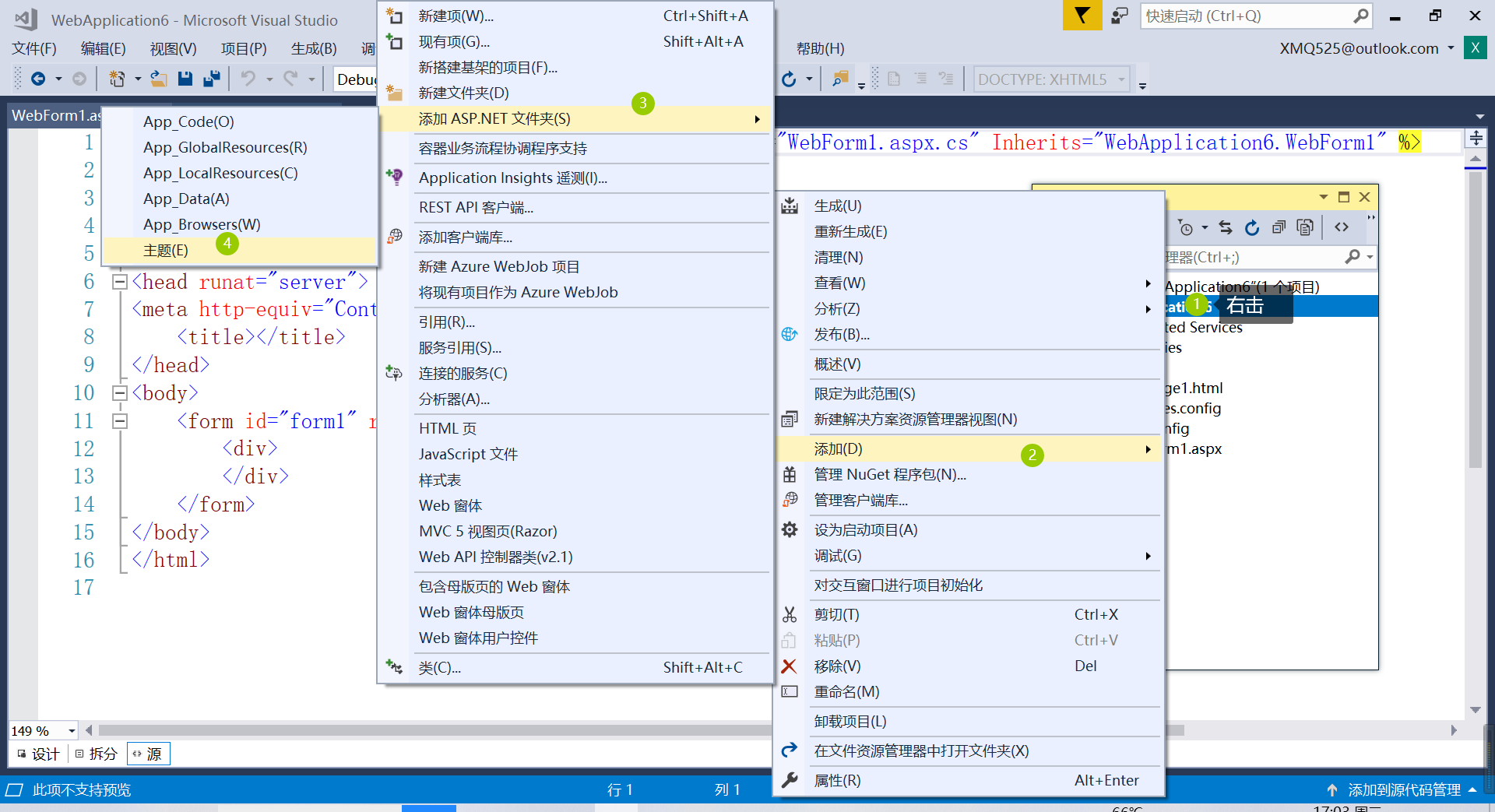Image resolution: width=1495 pixels, height=812 pixels.
Task: Click 添加到源代码管理 in the status bar
Action: point(1401,789)
